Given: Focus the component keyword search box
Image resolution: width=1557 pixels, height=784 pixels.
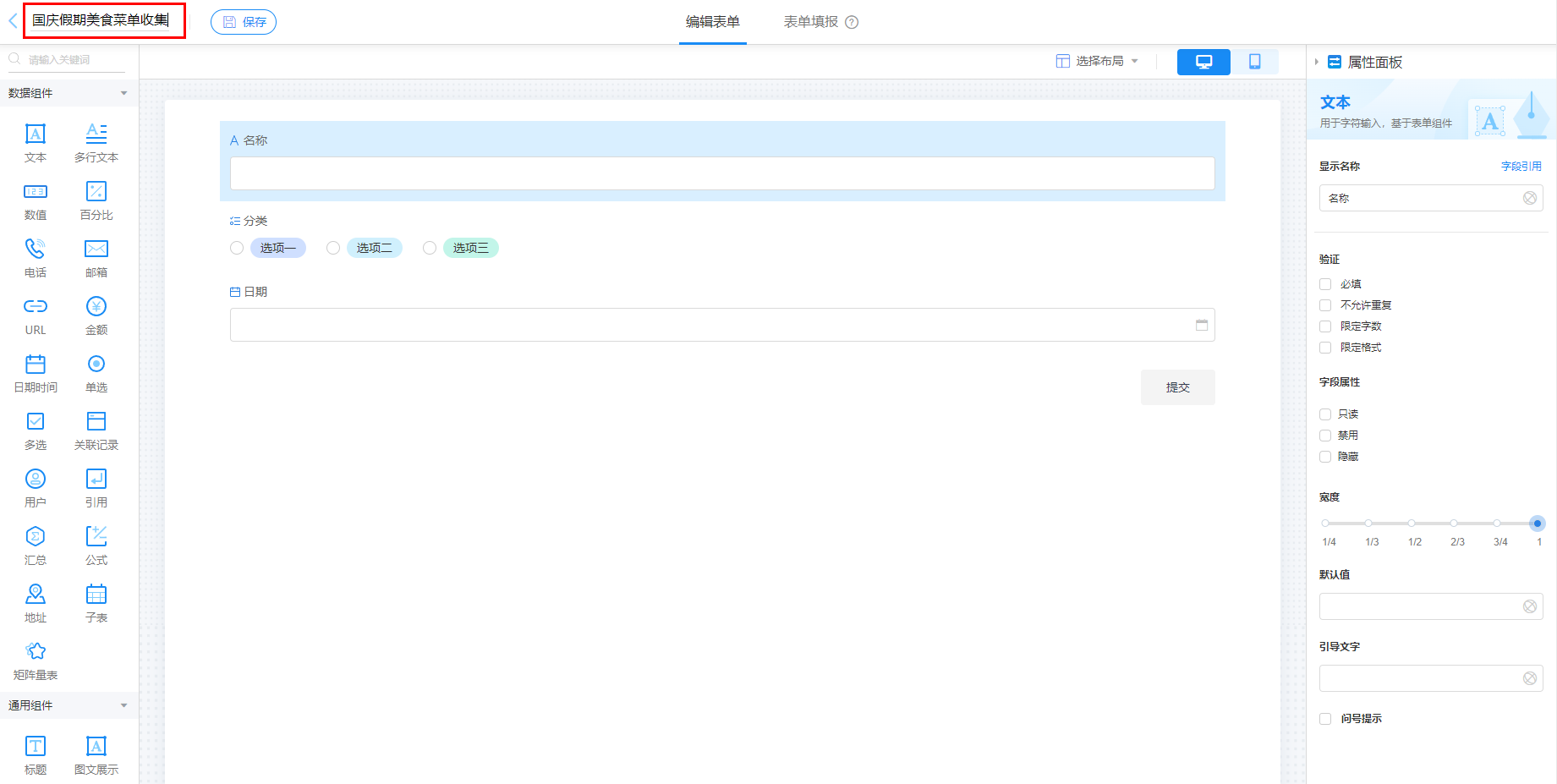Looking at the screenshot, I should (x=68, y=59).
